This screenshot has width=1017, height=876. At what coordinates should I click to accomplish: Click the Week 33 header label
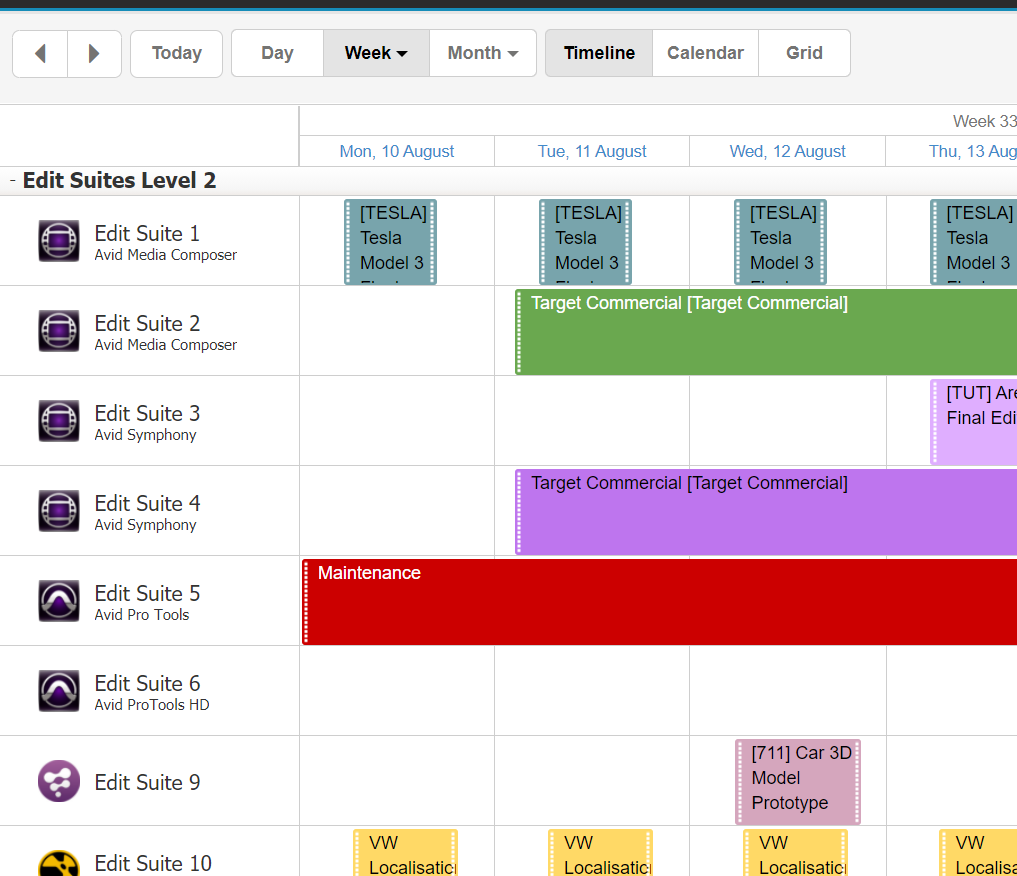[985, 121]
